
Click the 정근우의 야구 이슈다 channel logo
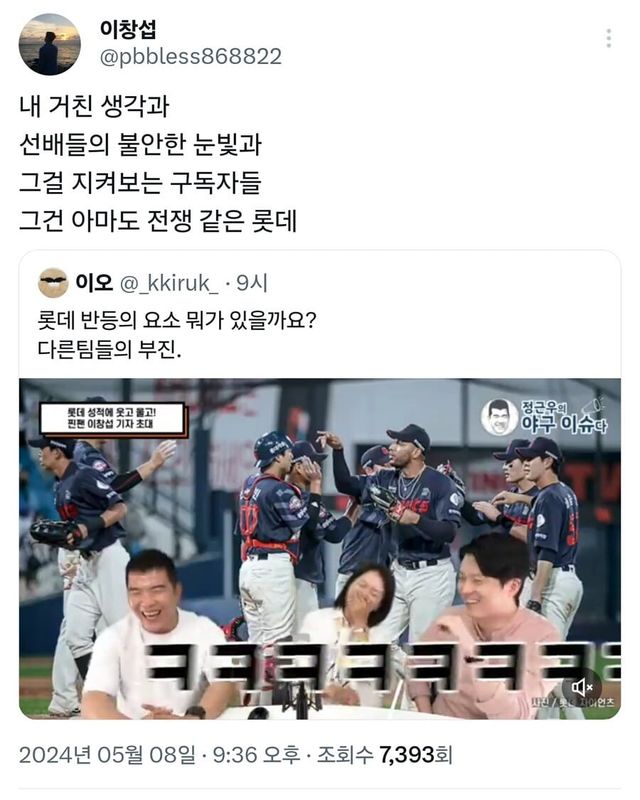click(x=545, y=416)
